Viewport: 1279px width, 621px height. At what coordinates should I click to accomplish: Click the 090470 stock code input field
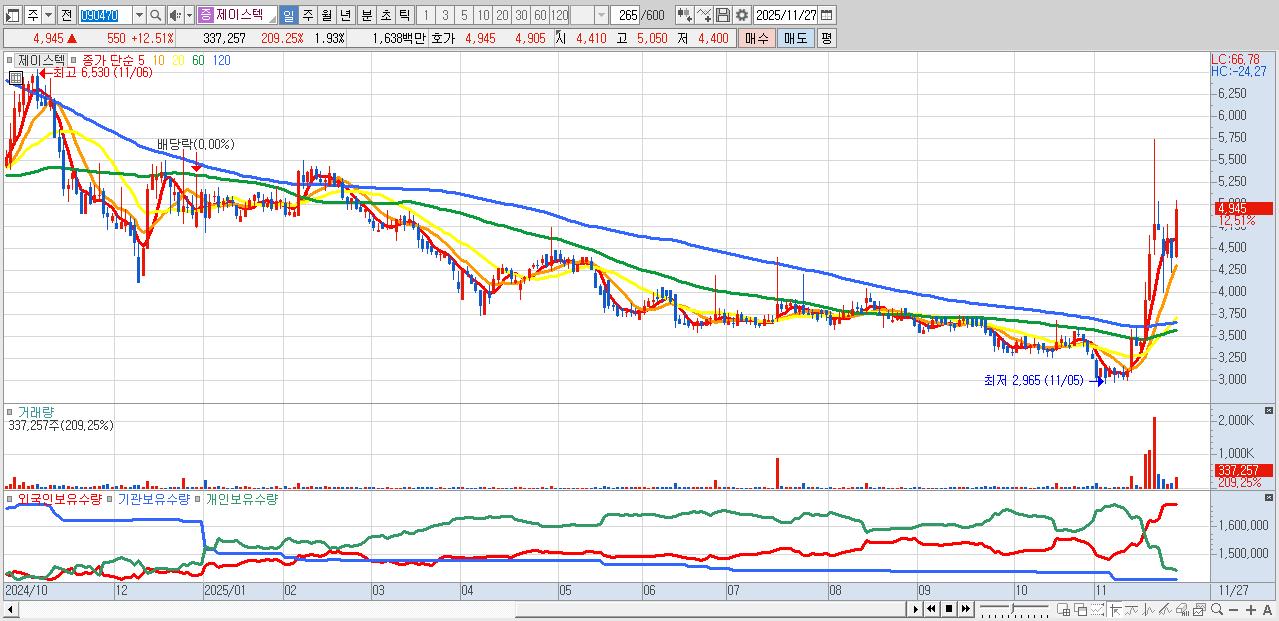pyautogui.click(x=104, y=15)
